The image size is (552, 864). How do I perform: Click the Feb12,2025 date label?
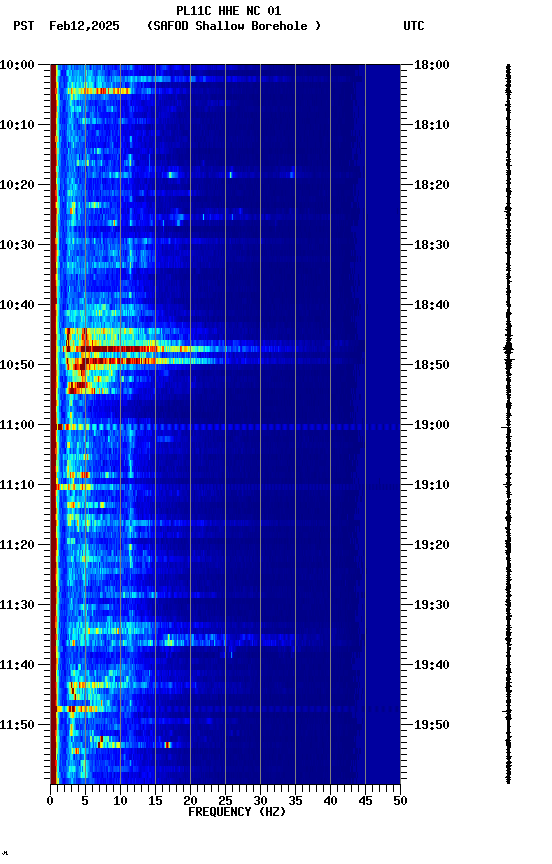84,26
